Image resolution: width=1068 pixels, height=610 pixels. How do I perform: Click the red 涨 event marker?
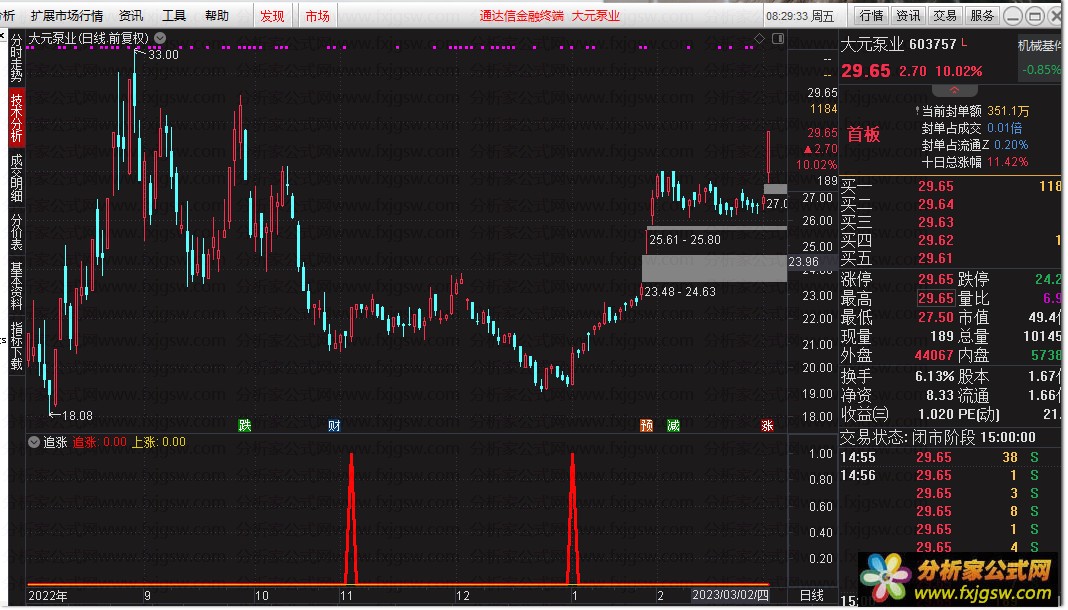tap(767, 426)
